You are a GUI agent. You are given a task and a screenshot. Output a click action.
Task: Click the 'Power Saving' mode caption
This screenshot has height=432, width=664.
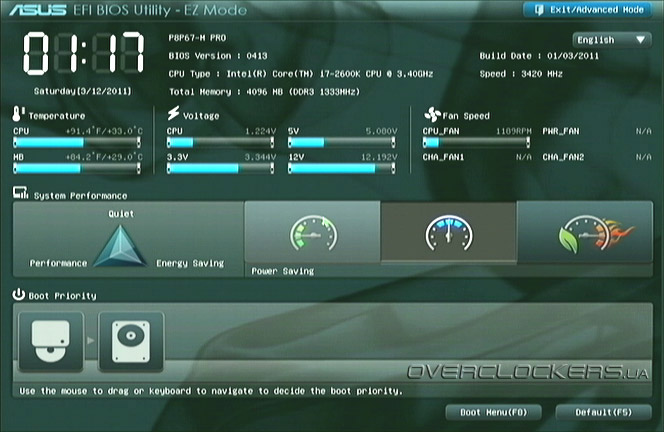point(282,271)
